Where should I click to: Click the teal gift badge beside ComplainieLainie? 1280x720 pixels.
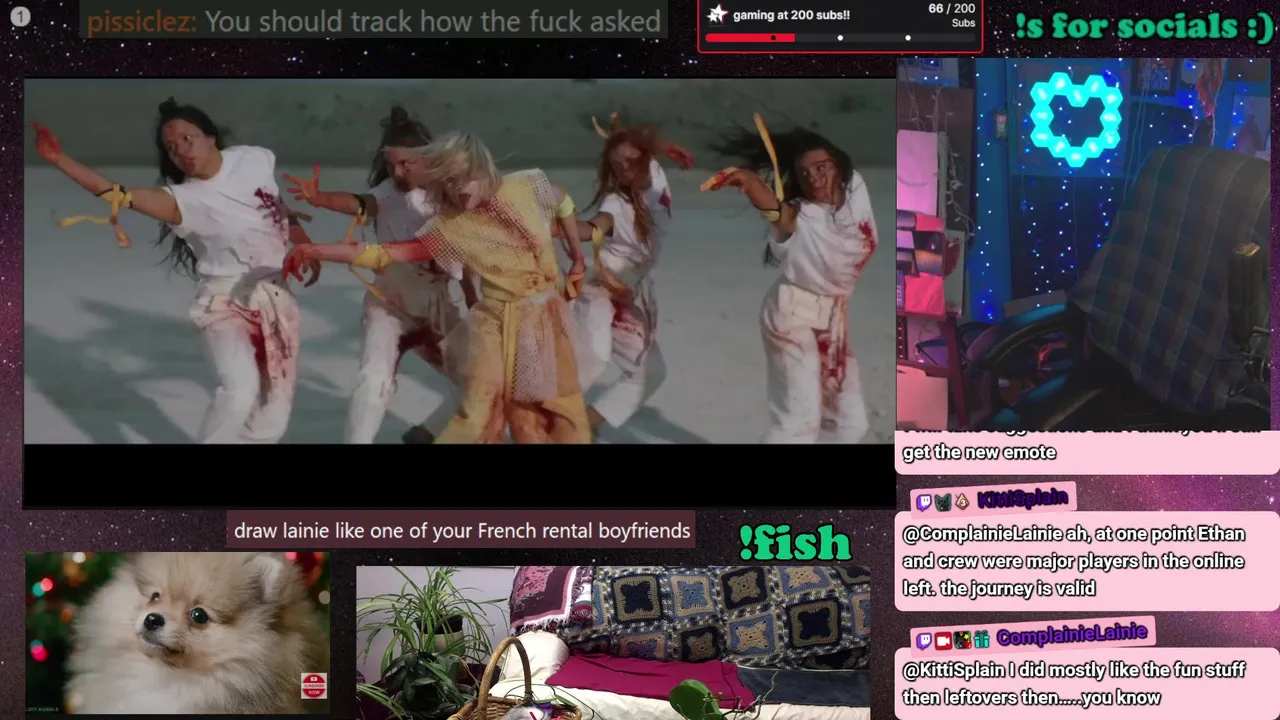pyautogui.click(x=982, y=641)
